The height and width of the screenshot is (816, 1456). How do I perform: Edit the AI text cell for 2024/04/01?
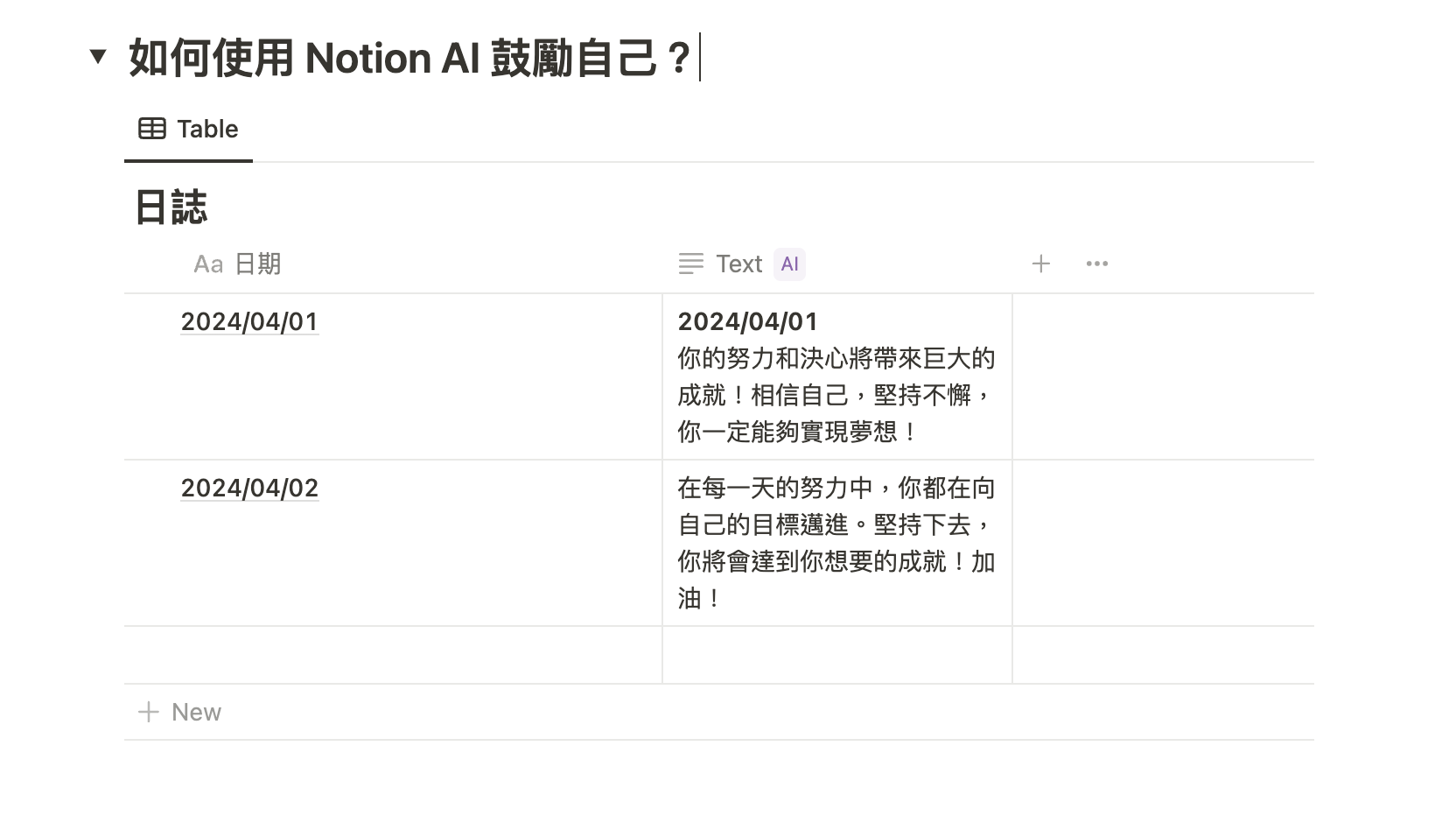(837, 376)
